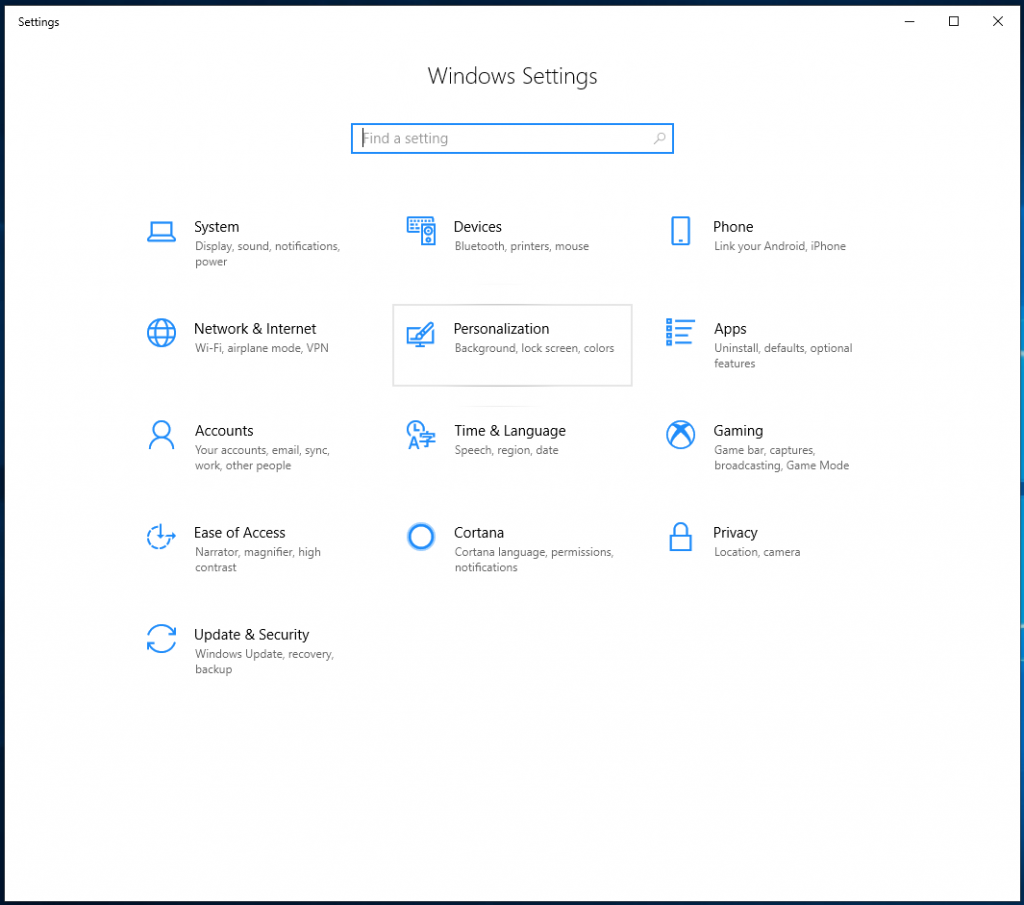The image size is (1024, 905).
Task: Open System settings via laptop icon
Action: (x=161, y=231)
